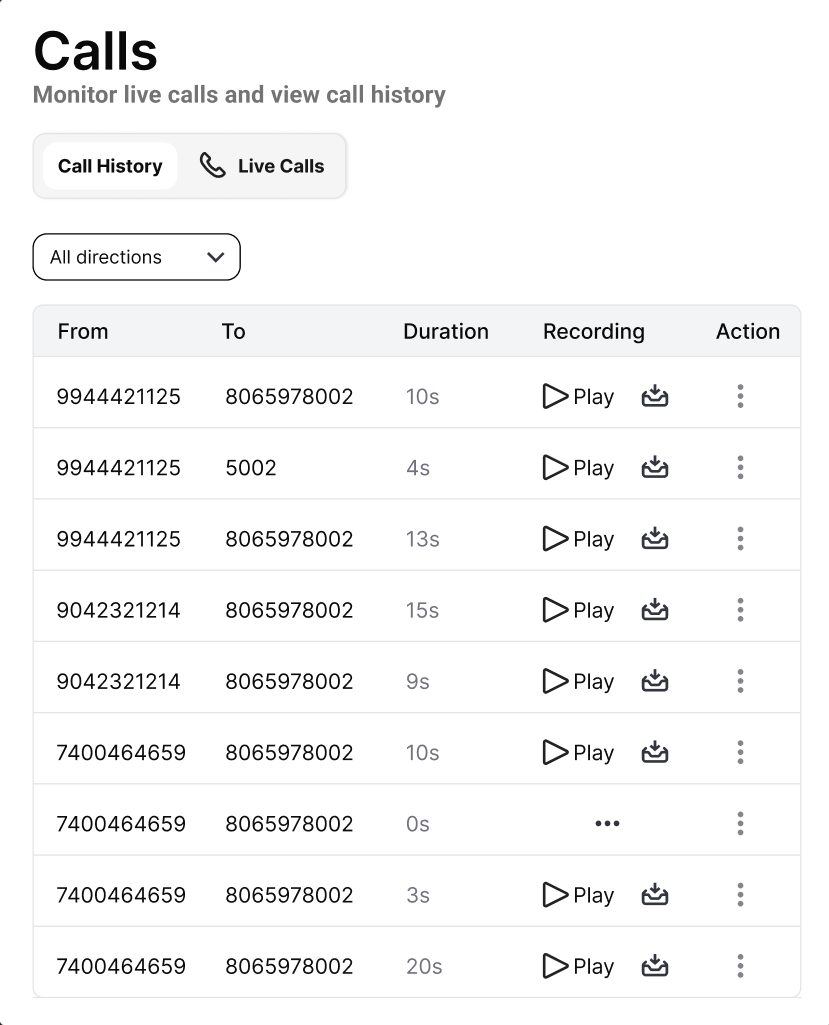Open action menu for the 0s call

coord(740,824)
